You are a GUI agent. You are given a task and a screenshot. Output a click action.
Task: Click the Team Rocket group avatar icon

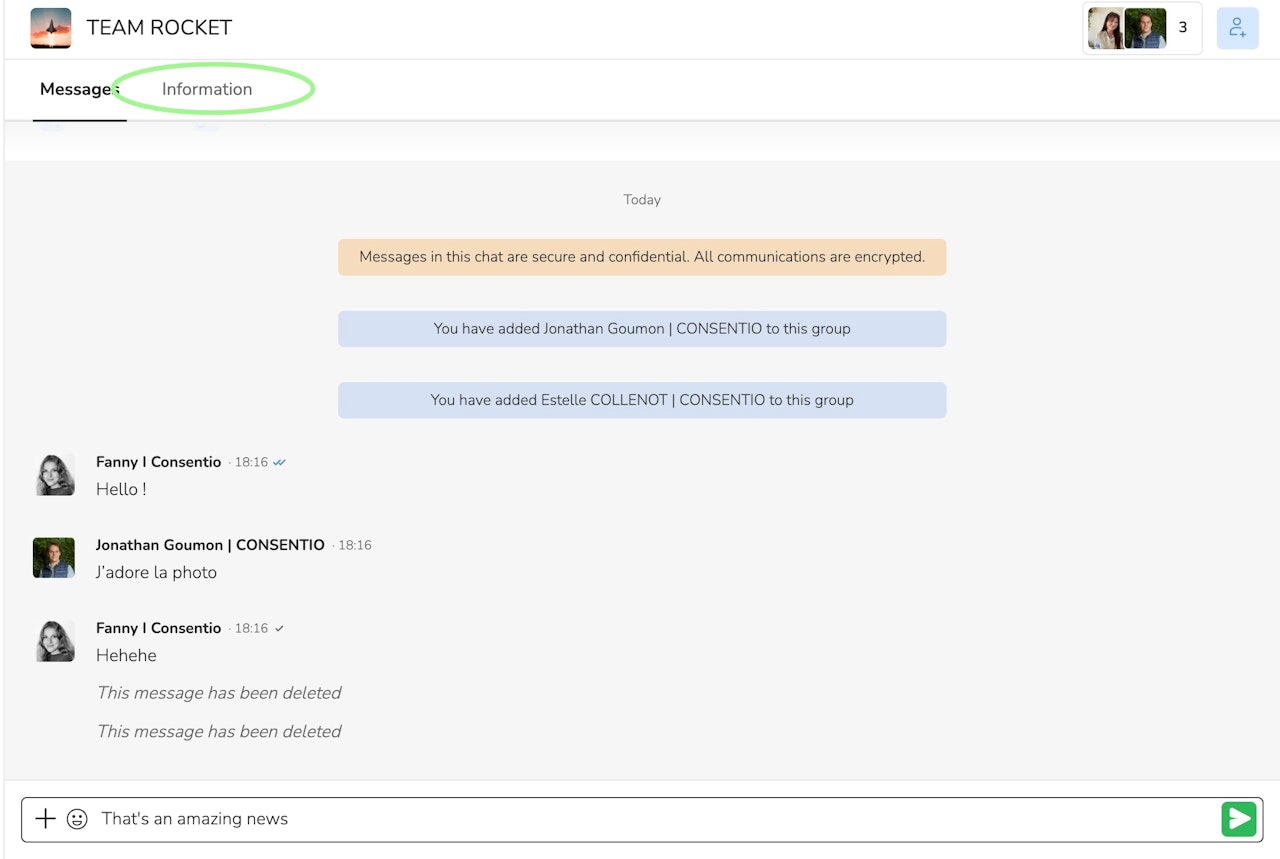tap(51, 28)
